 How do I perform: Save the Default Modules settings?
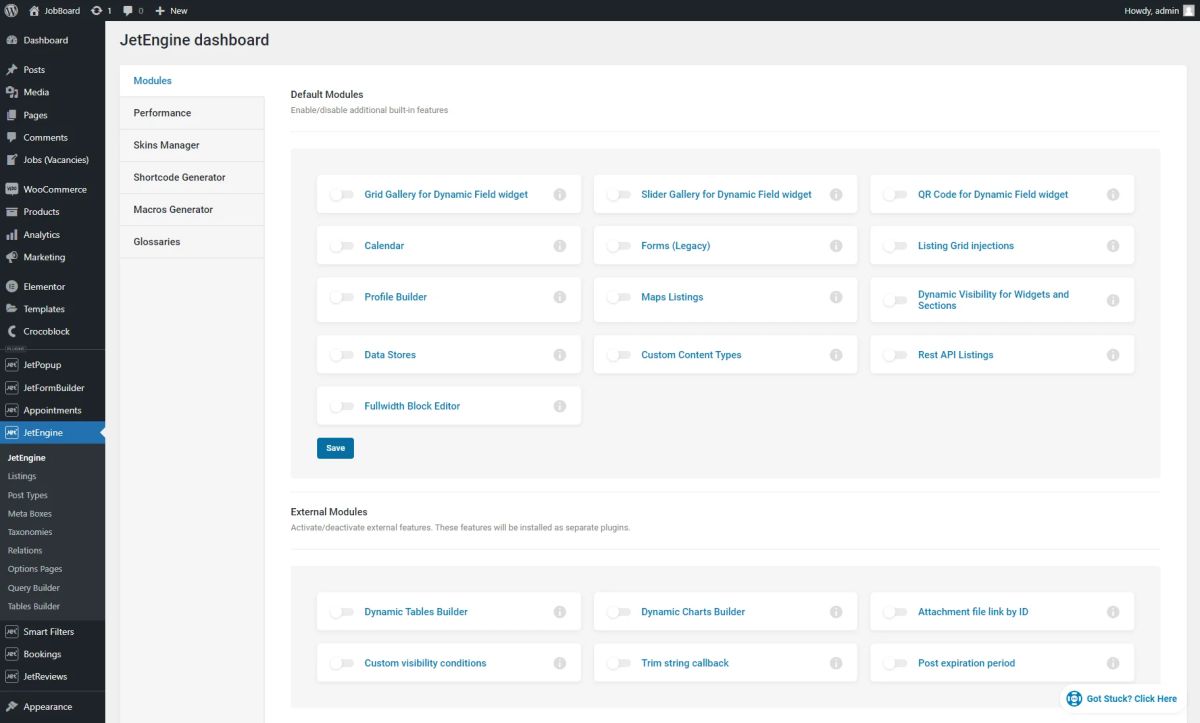click(x=335, y=448)
